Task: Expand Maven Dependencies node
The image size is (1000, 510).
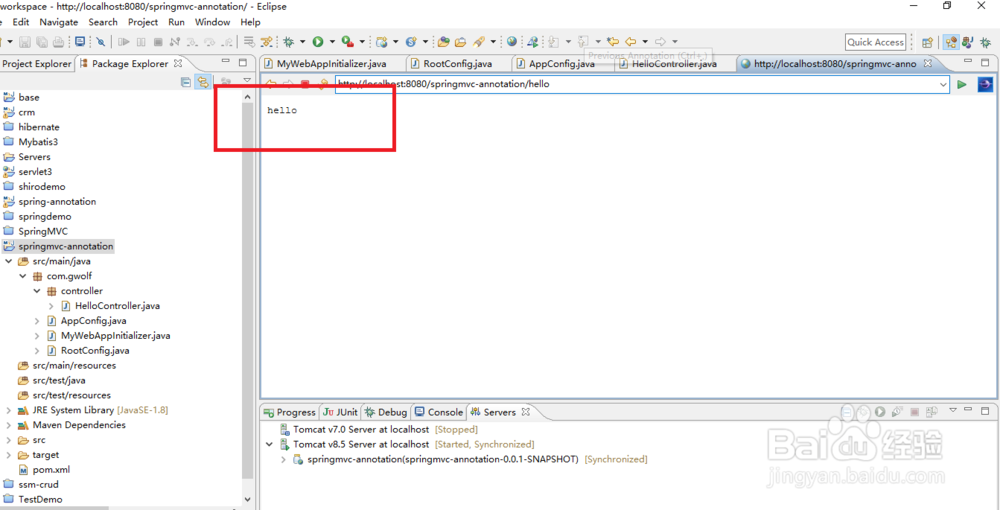Action: tap(8, 425)
